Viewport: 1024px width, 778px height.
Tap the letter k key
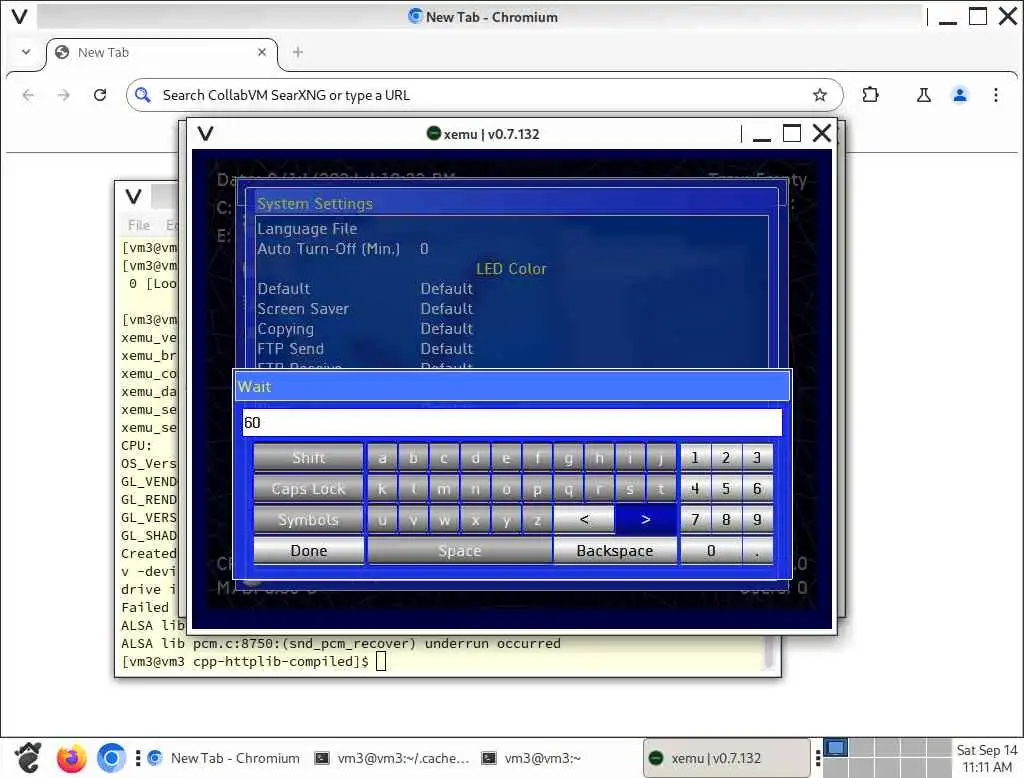(382, 489)
